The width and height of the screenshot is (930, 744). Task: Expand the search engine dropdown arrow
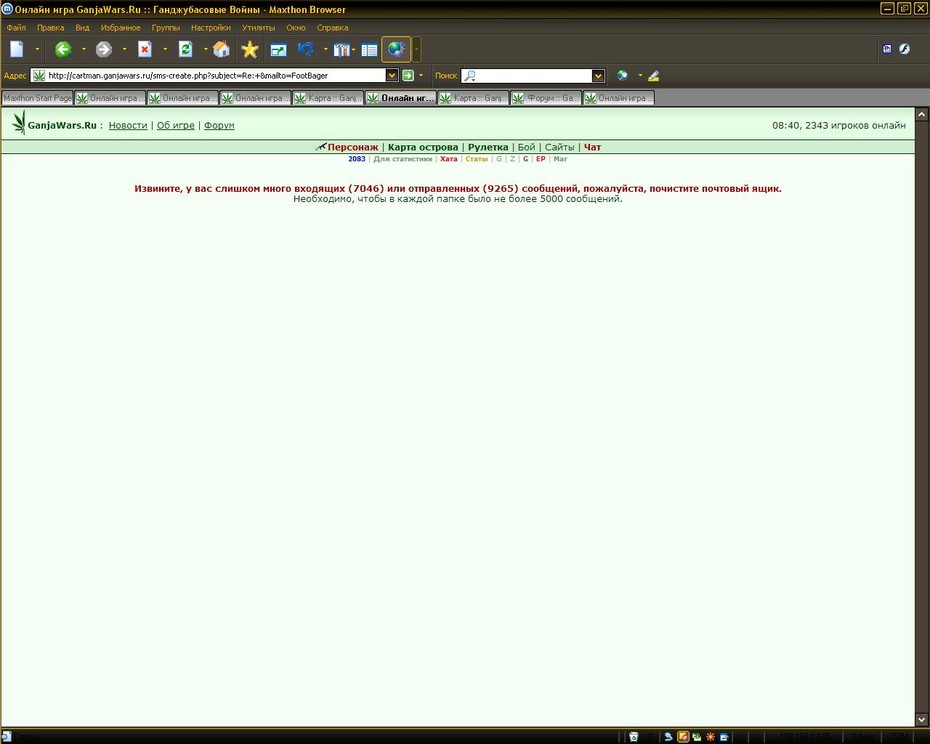(640, 75)
